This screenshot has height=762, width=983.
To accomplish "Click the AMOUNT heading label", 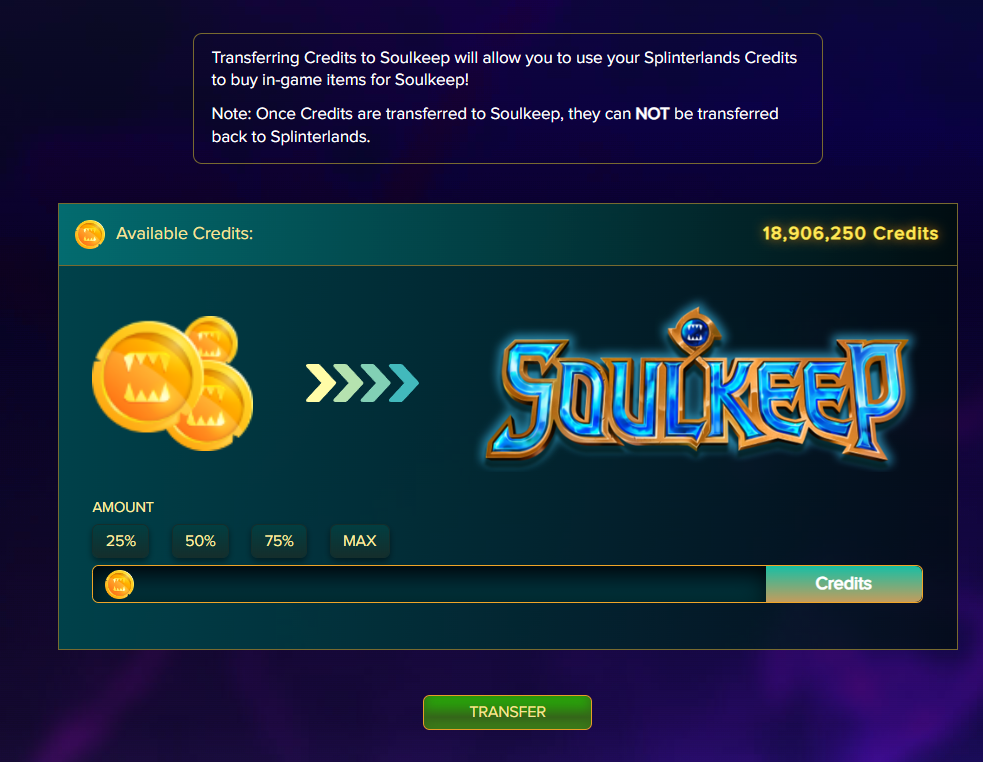I will (x=123, y=507).
